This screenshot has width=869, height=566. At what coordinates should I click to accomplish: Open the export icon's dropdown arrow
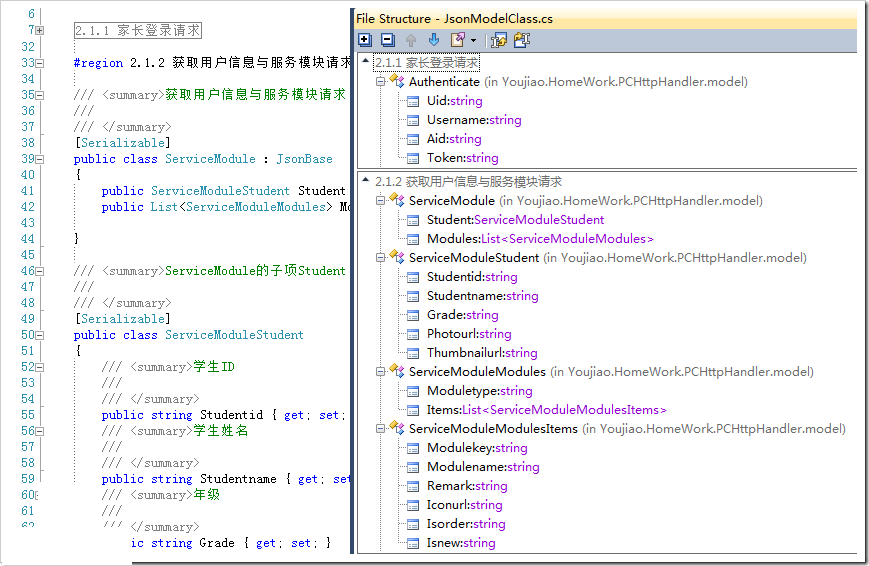coord(473,40)
